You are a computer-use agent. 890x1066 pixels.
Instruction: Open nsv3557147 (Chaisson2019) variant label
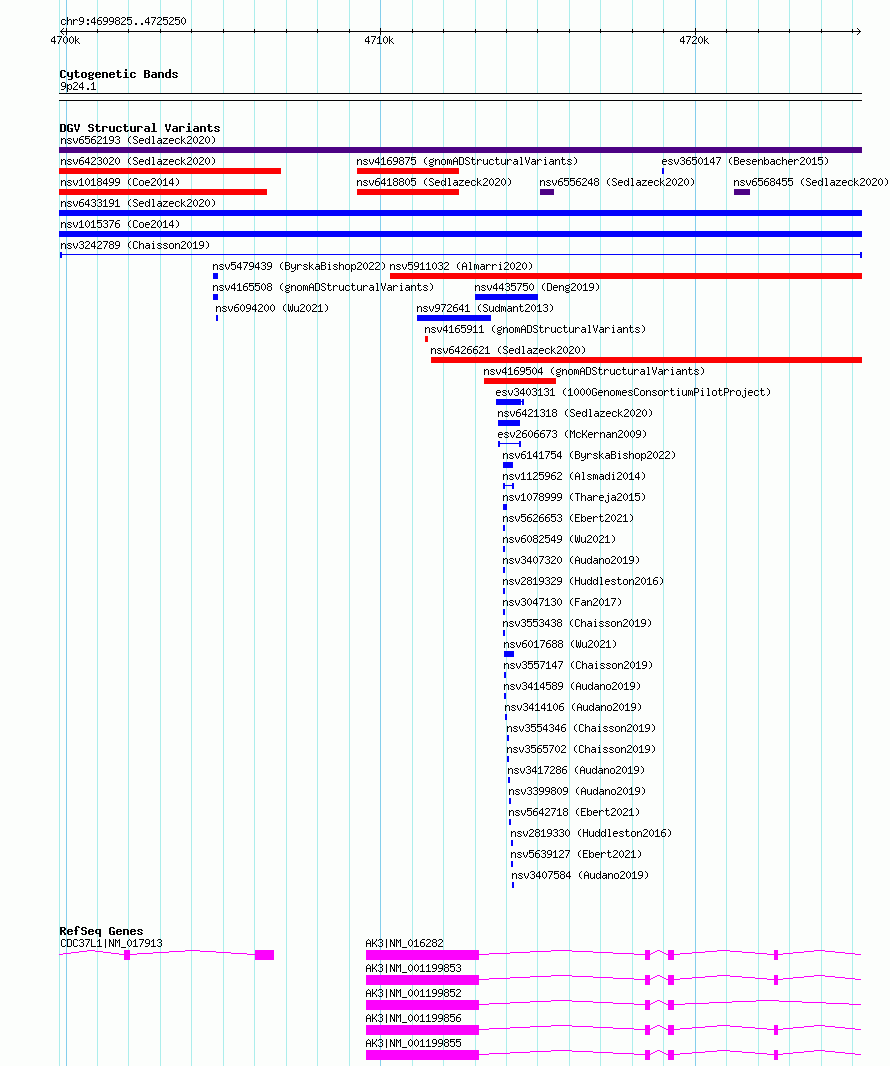click(x=578, y=666)
